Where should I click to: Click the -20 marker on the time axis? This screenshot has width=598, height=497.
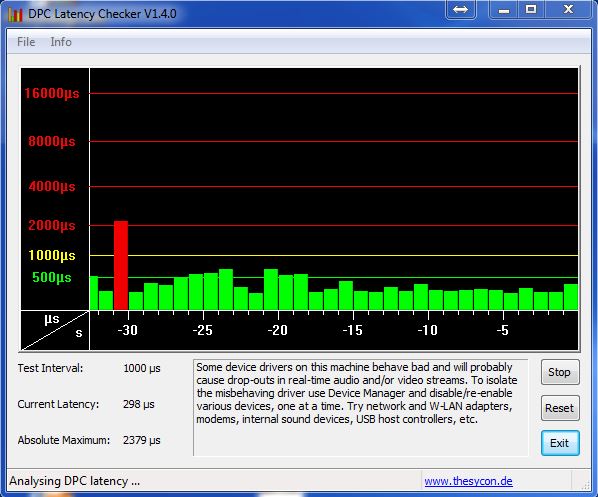[277, 330]
